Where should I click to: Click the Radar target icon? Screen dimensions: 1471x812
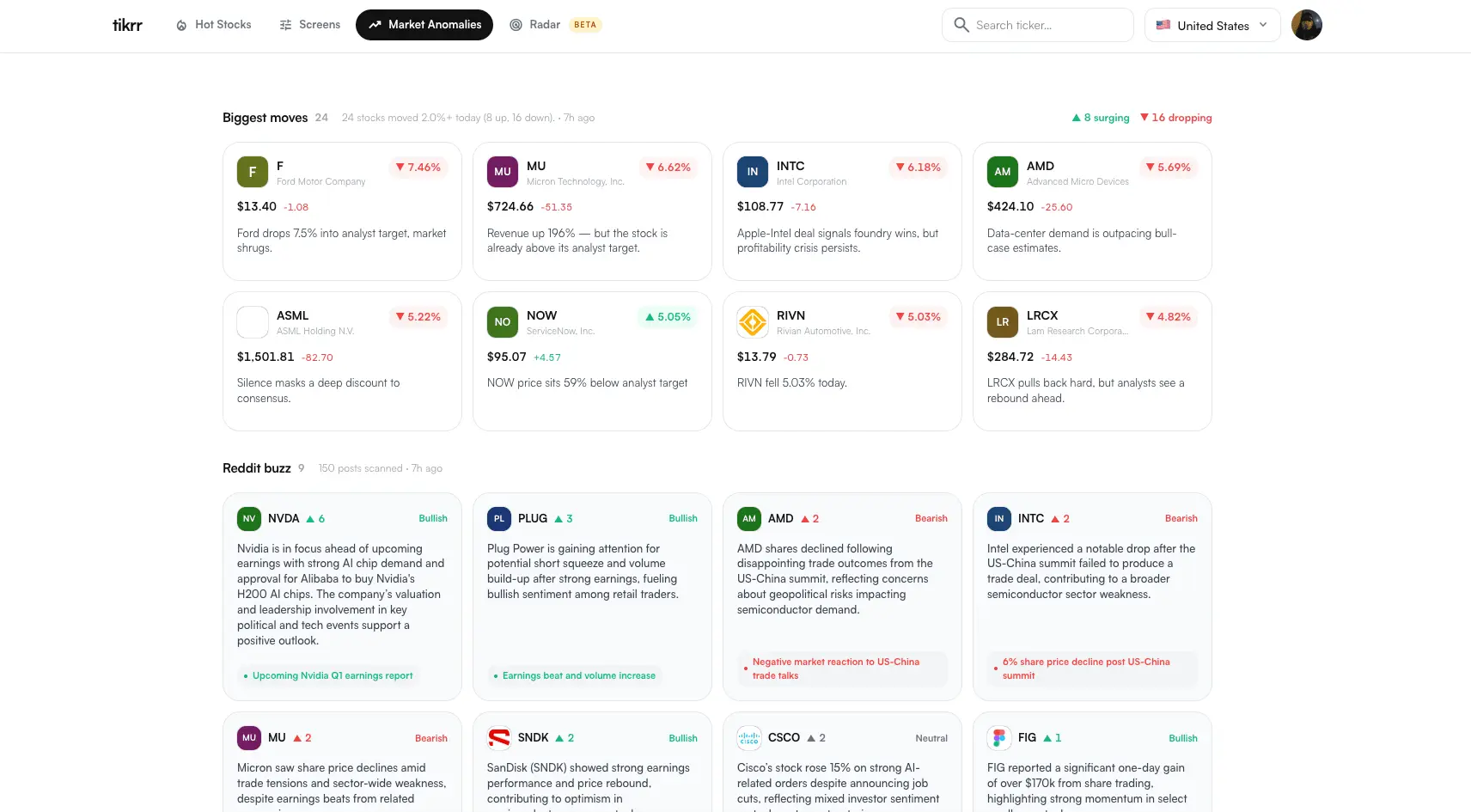pyautogui.click(x=516, y=25)
